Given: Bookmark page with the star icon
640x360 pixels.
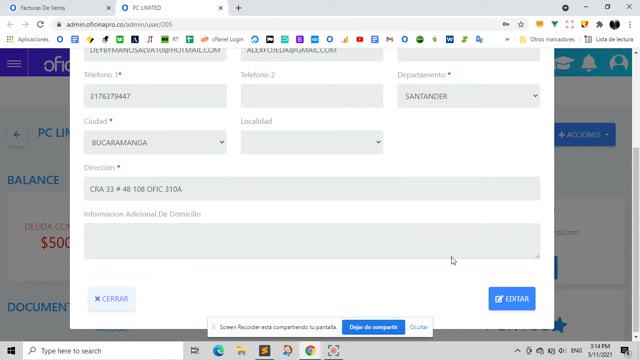Looking at the screenshot, I should [x=521, y=24].
